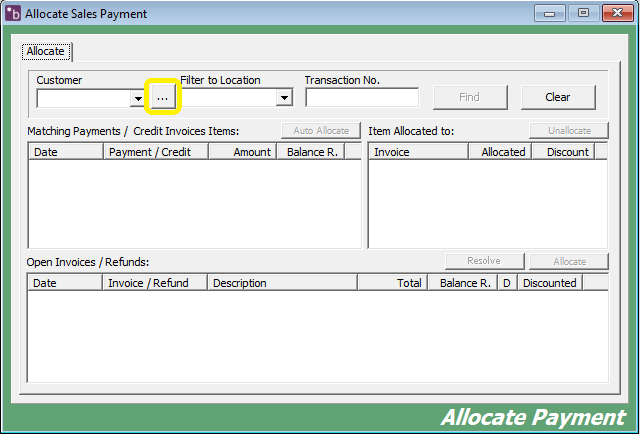Click the app icon in title bar
This screenshot has height=434, width=640.
tap(13, 14)
